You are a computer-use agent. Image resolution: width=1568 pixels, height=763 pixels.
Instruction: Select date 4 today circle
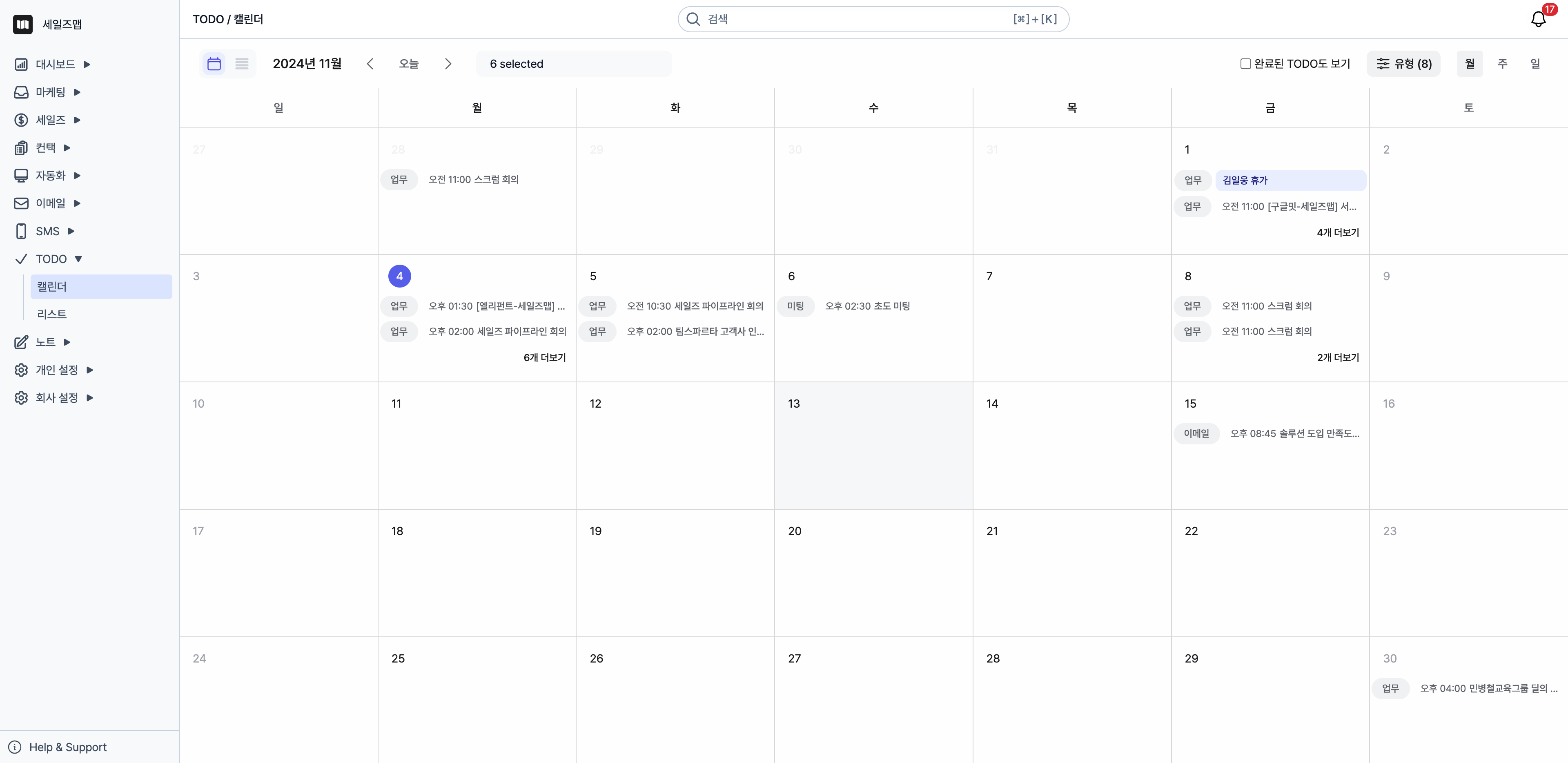click(399, 276)
